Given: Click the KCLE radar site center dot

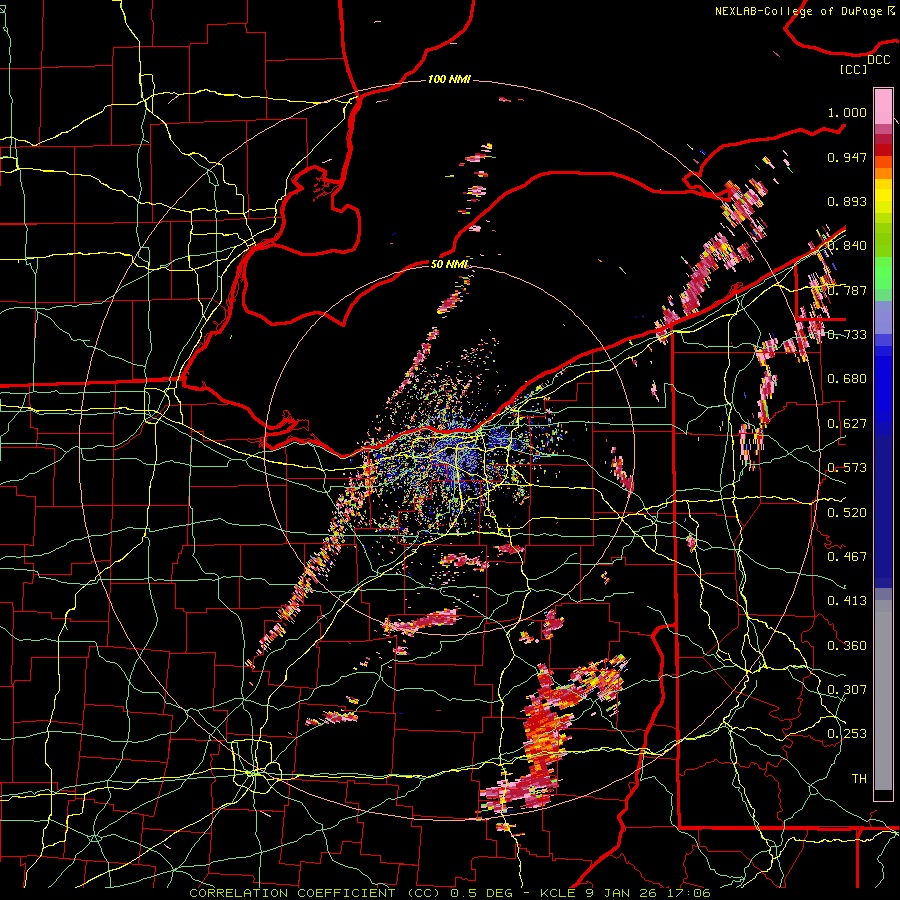Looking at the screenshot, I should click(448, 453).
